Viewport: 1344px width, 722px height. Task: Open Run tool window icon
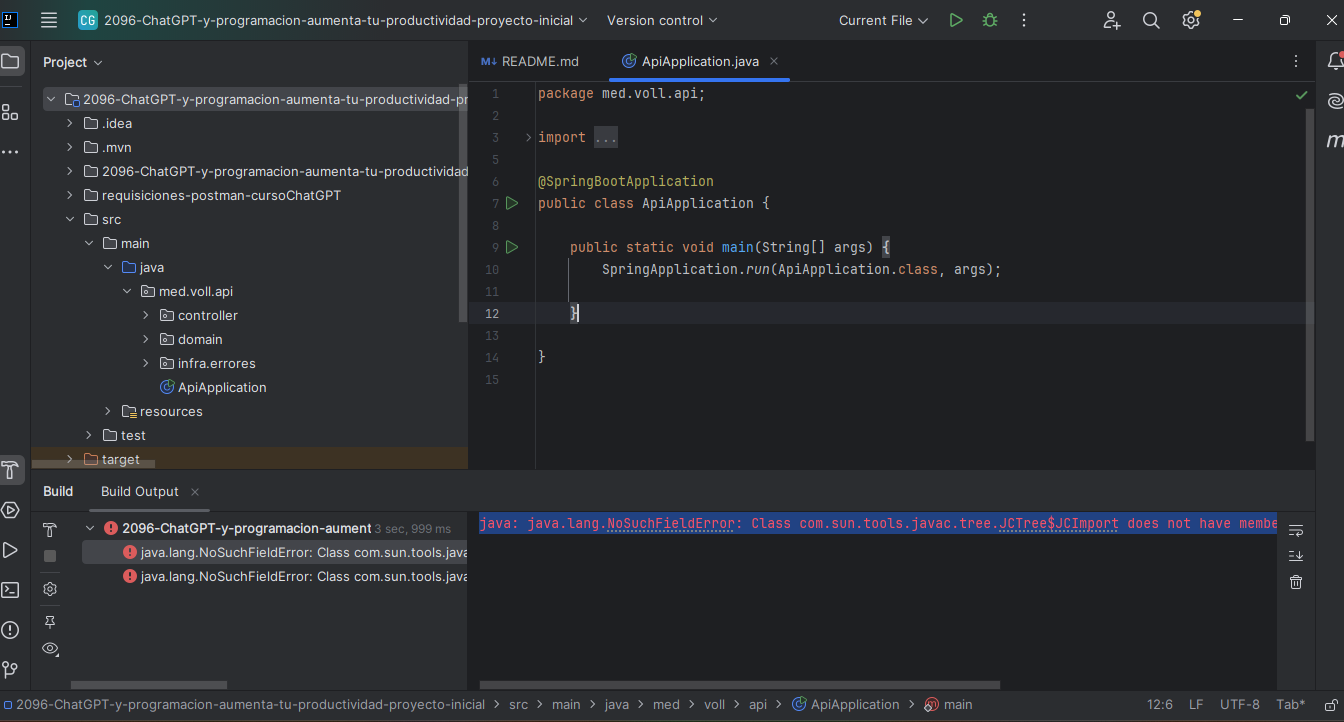(10, 550)
